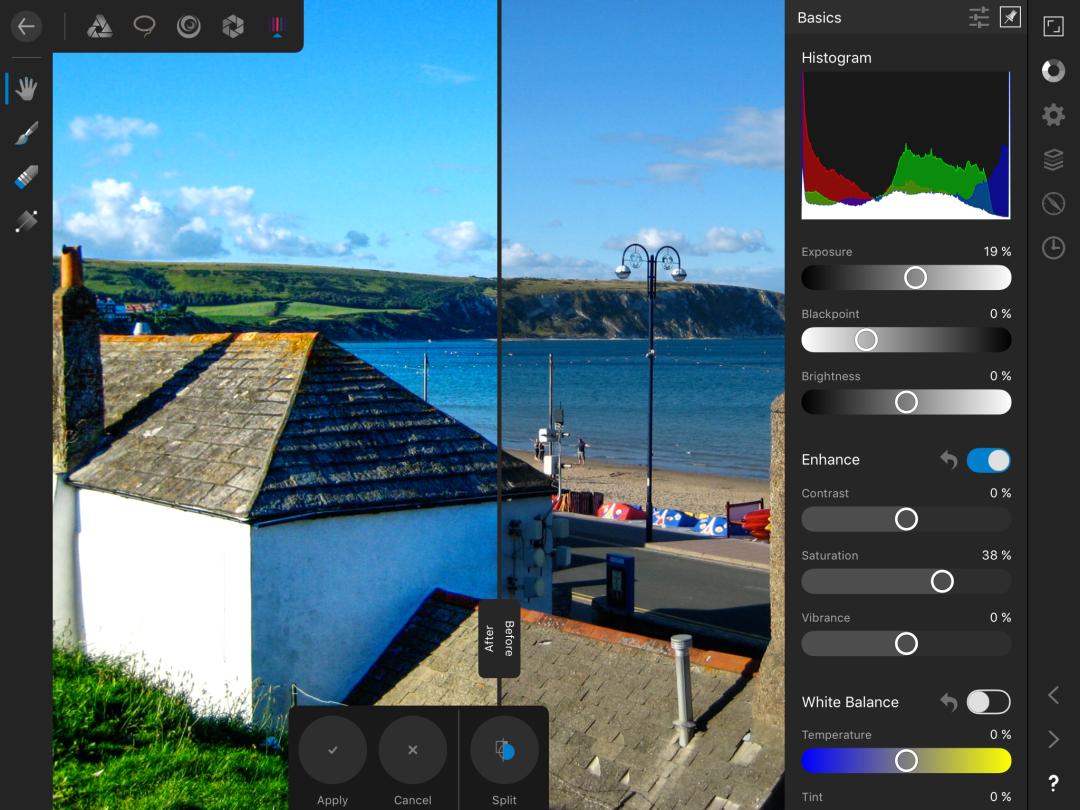Enable the White Balance toggle
The image size is (1080, 810).
pos(988,702)
